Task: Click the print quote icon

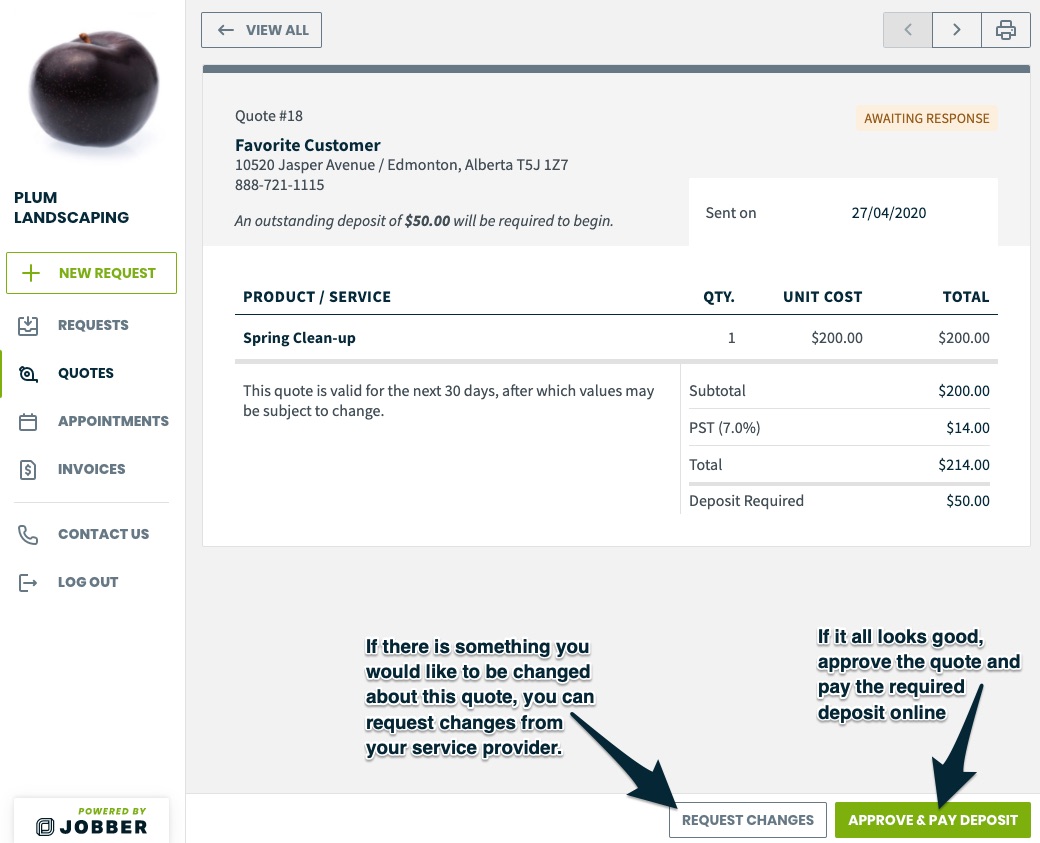Action: coord(1006,30)
